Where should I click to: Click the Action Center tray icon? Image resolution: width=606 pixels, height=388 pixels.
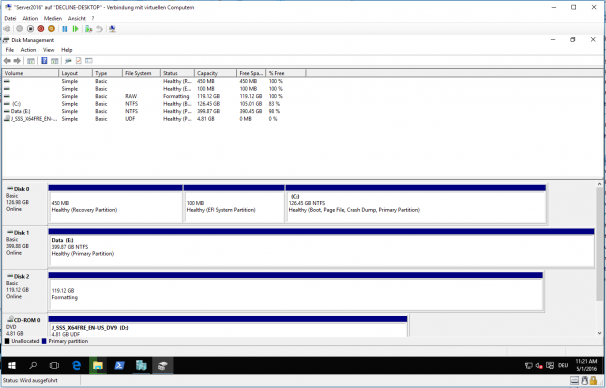550,366
